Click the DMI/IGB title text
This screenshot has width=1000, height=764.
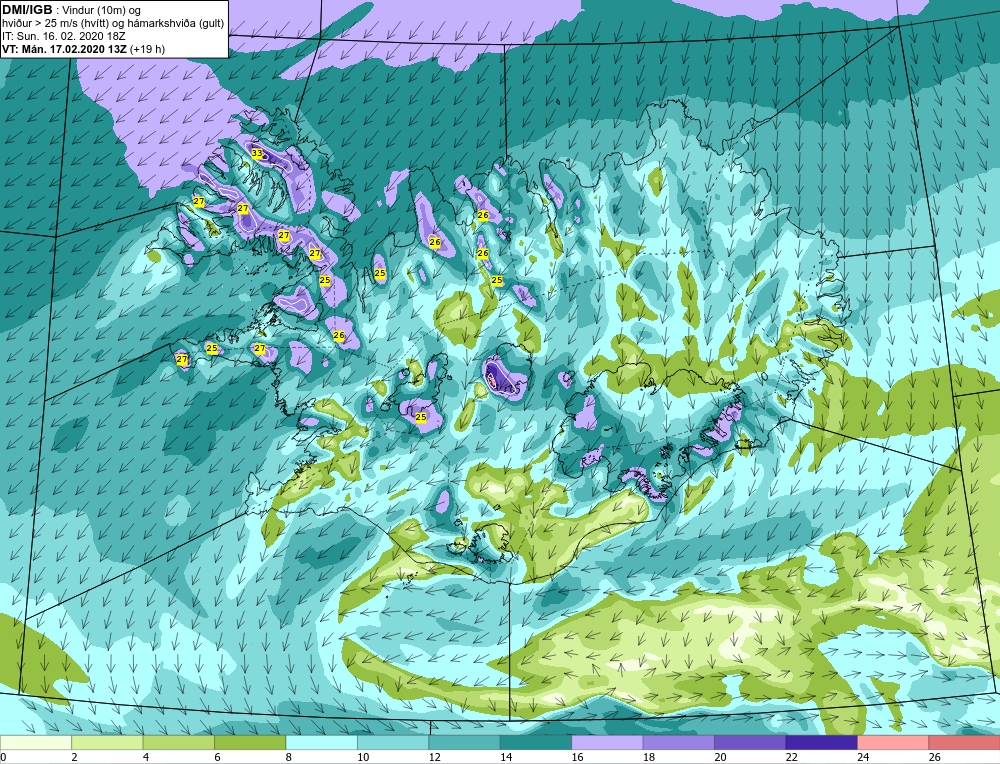(x=27, y=10)
